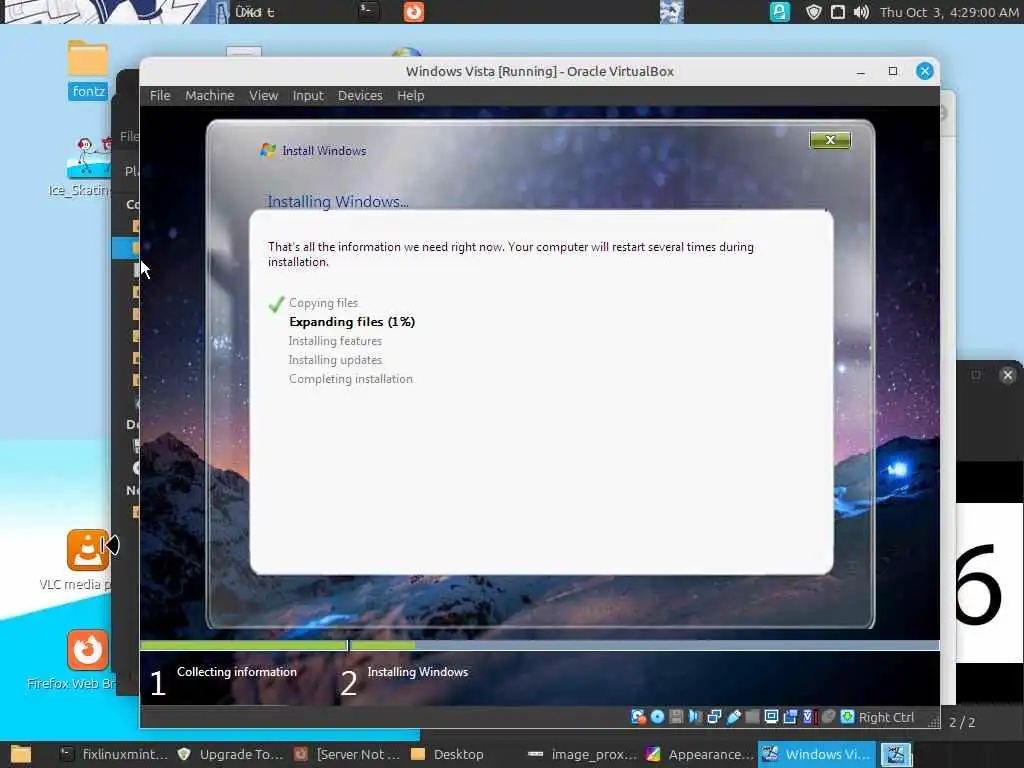Click the Install Windows title text

click(x=324, y=151)
